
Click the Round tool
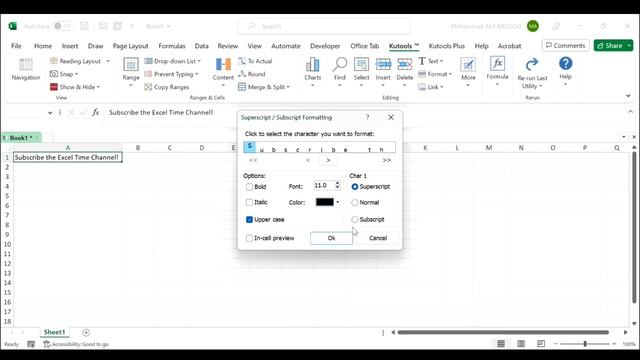(x=252, y=74)
